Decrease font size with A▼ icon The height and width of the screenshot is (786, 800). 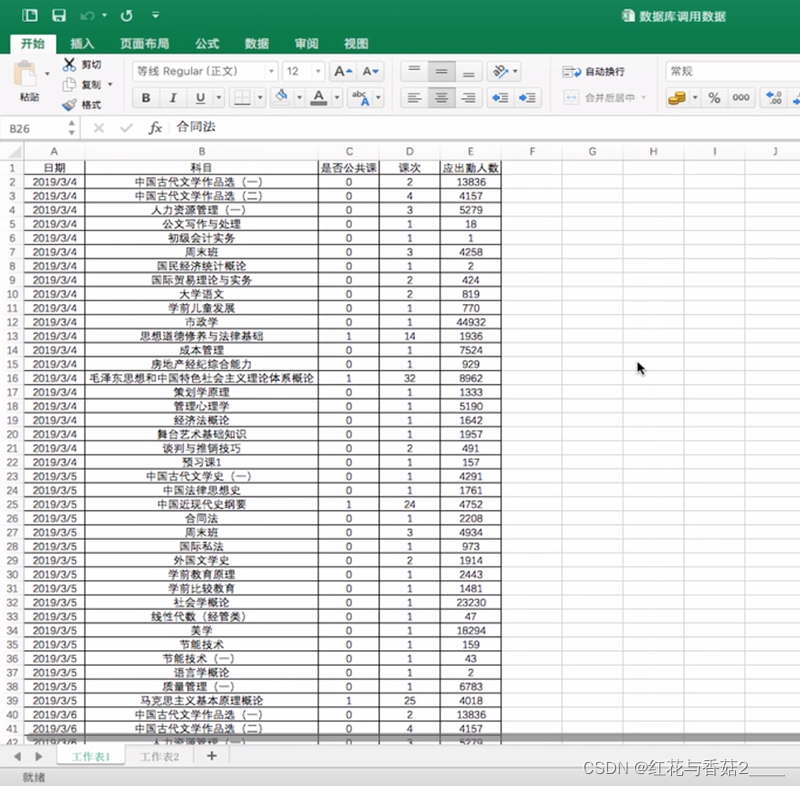pos(370,71)
